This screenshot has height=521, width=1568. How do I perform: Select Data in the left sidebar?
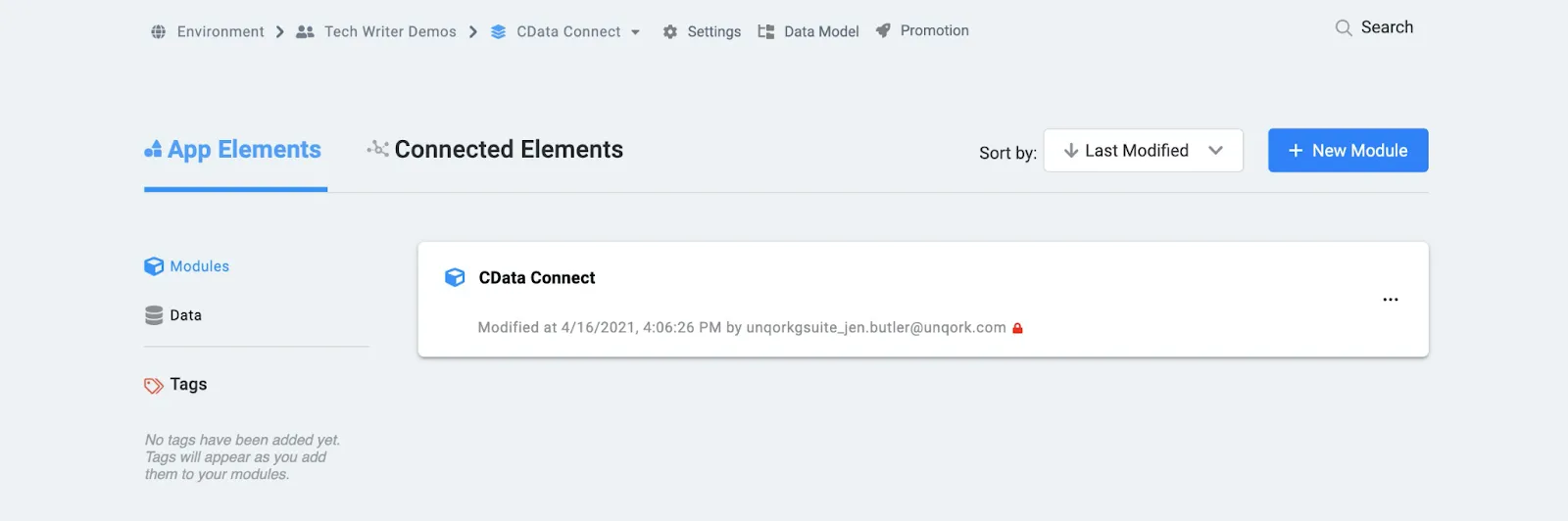click(185, 315)
